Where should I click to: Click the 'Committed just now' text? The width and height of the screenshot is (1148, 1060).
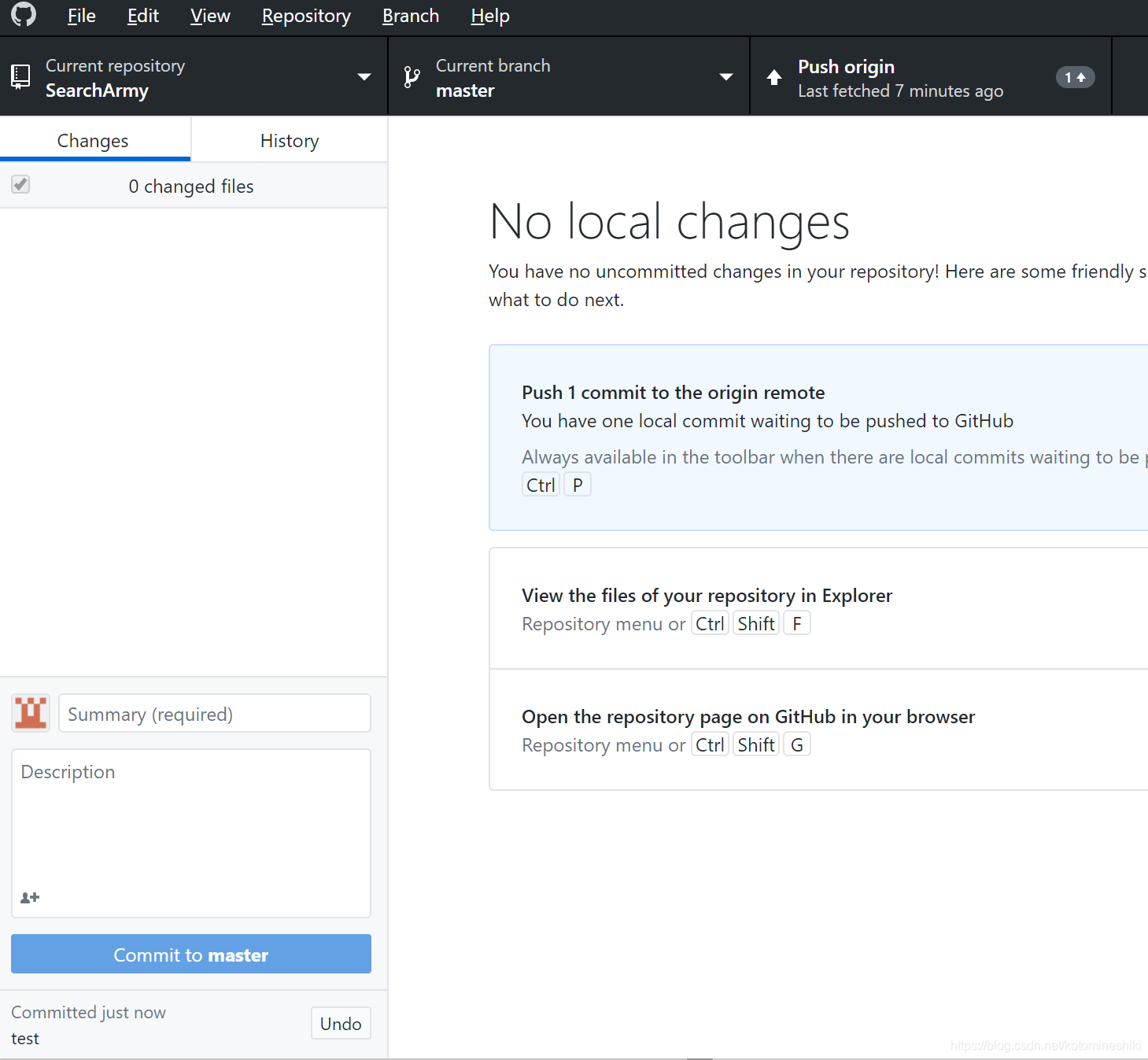coord(88,1012)
